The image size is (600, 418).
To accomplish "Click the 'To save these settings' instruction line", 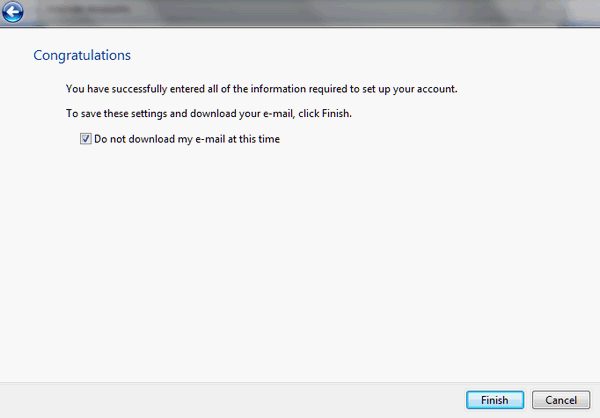I will [209, 114].
